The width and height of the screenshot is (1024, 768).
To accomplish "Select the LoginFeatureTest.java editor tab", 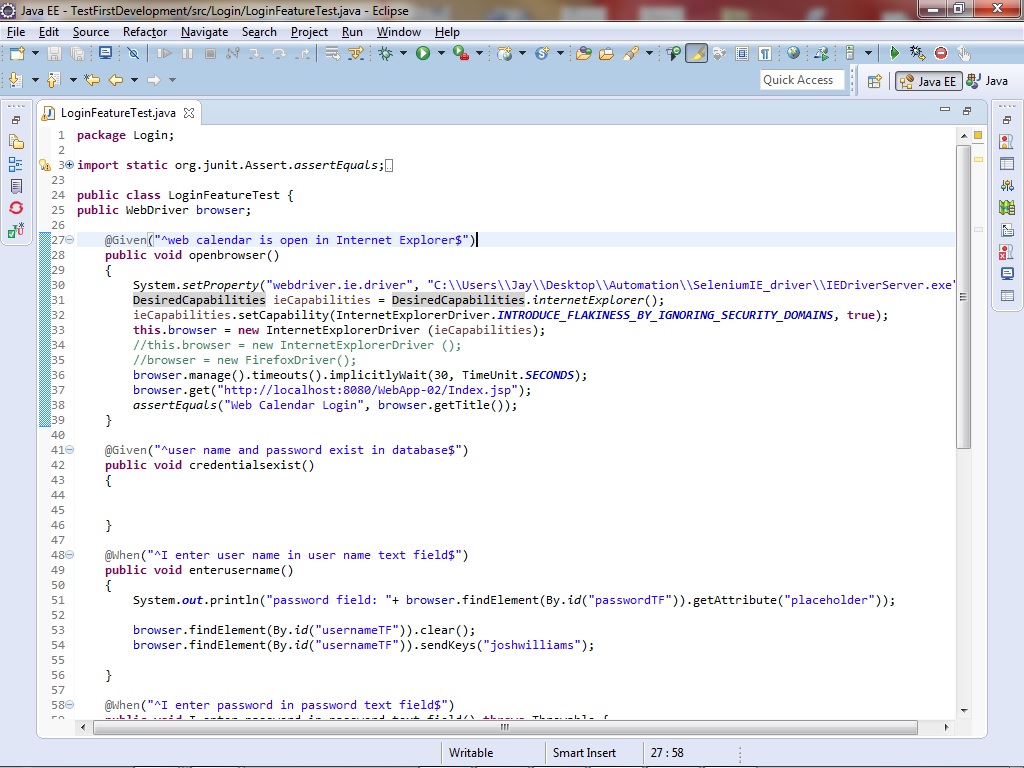I will click(117, 113).
